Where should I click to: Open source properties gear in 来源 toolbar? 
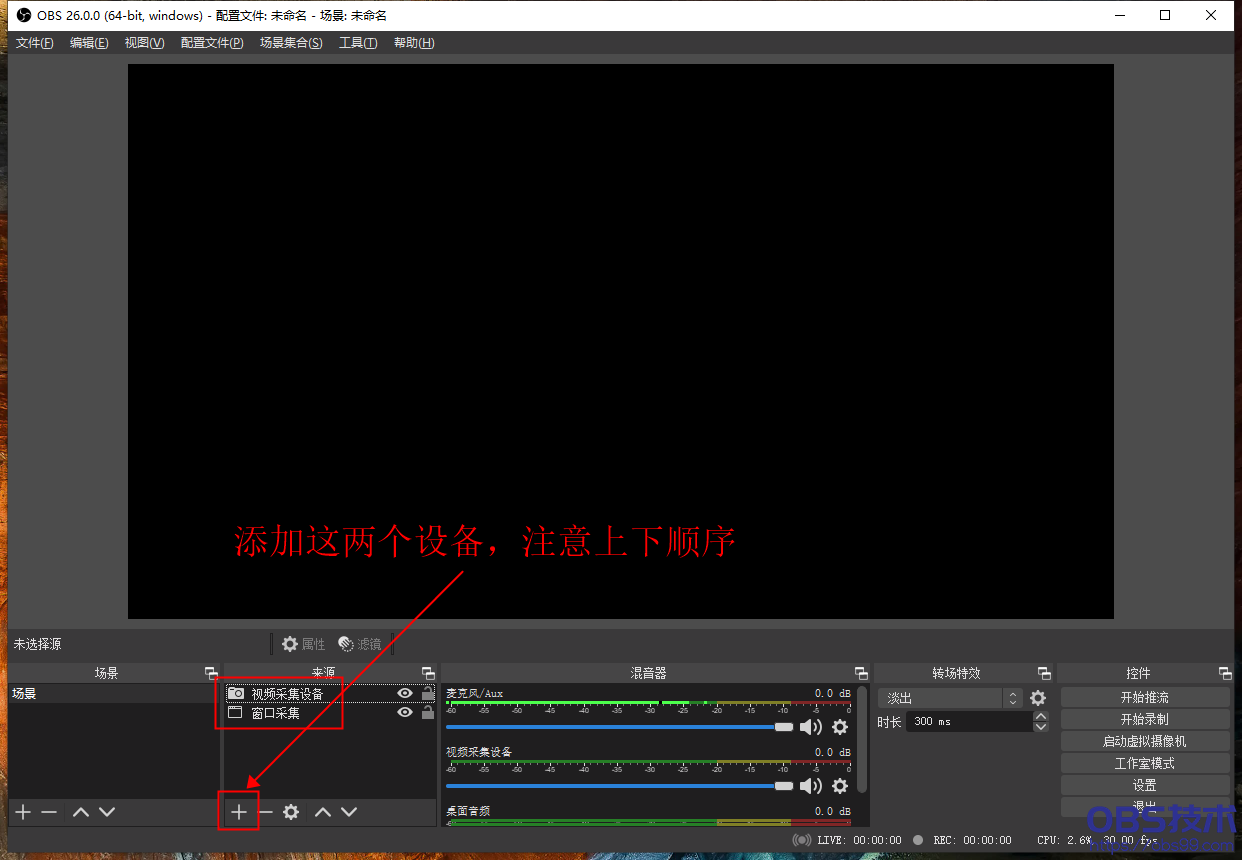[x=291, y=812]
